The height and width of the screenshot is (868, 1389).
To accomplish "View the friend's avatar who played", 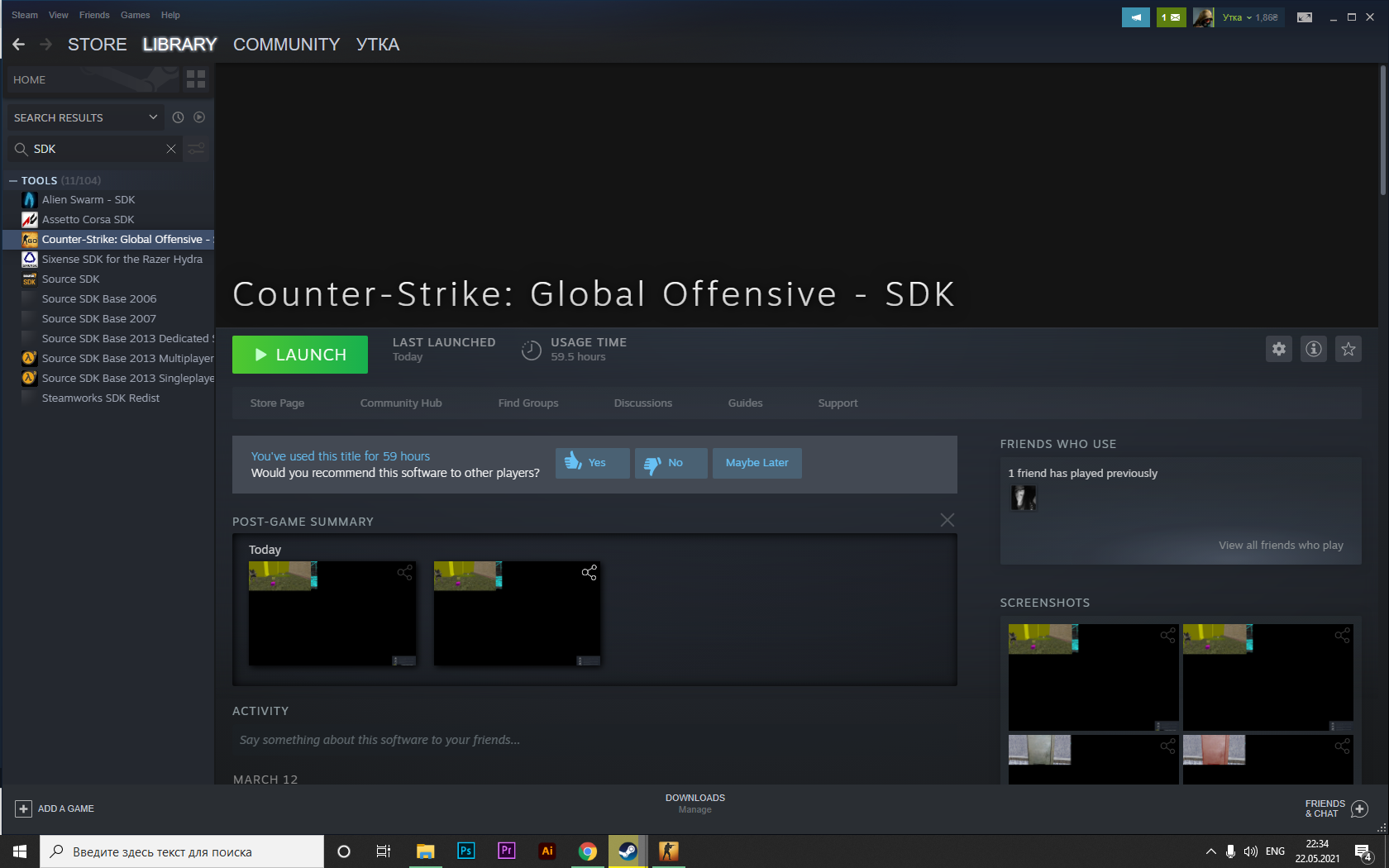I will pos(1024,498).
